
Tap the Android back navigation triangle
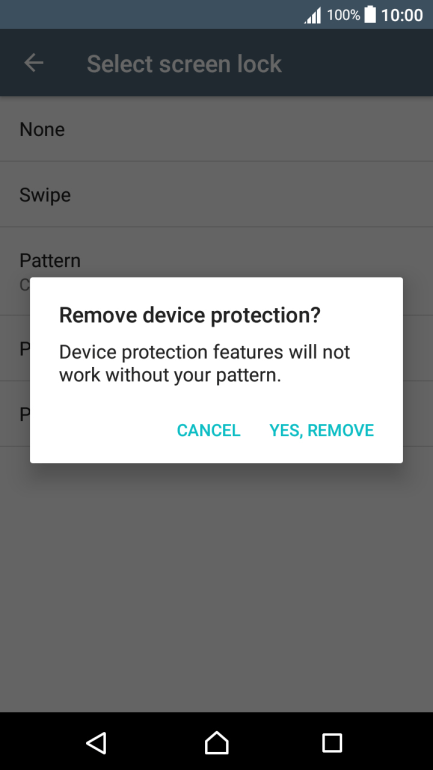click(x=97, y=742)
